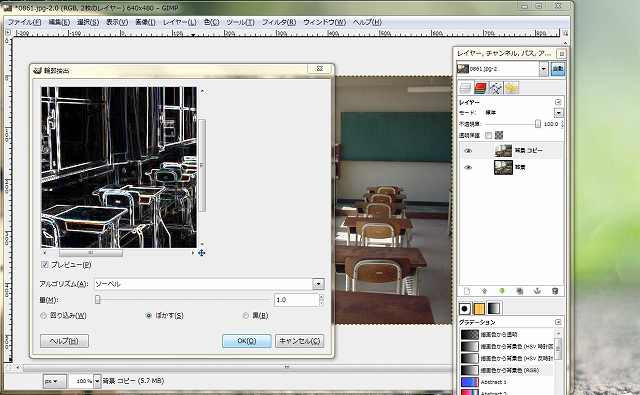
Task: Open the Tools (ツール) menu
Action: [240, 22]
